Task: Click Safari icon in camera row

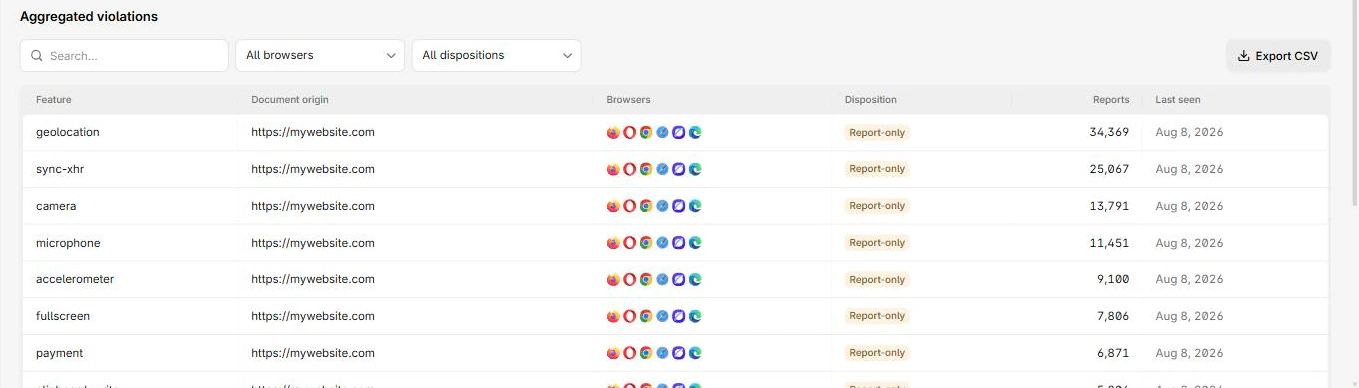Action: coord(662,206)
